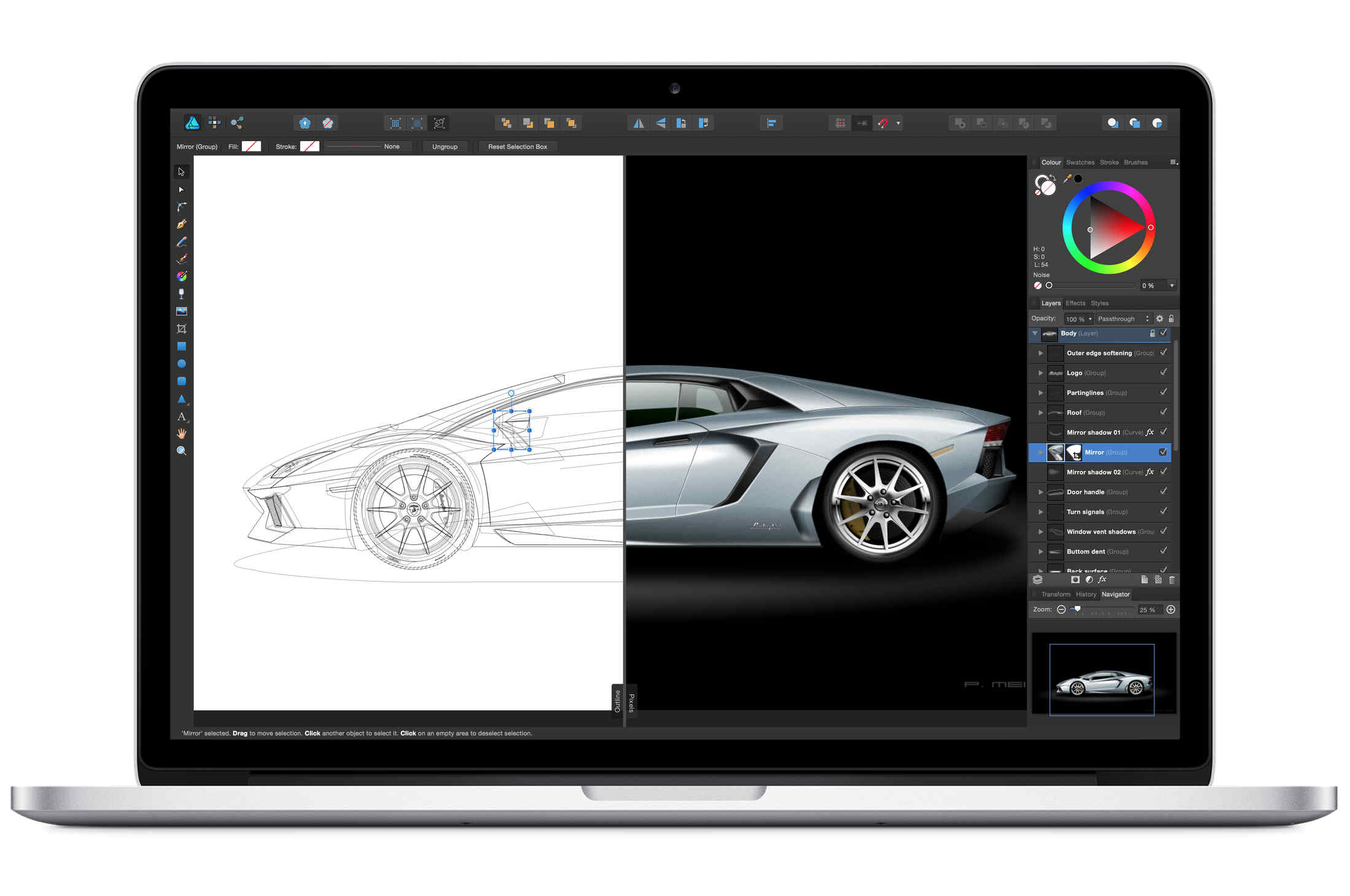1350x896 pixels.
Task: Hide the Logo group layer
Action: pos(1163,373)
